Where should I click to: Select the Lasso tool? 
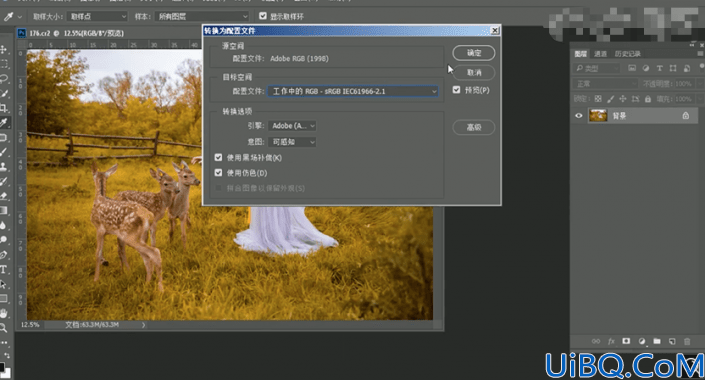pyautogui.click(x=4, y=79)
